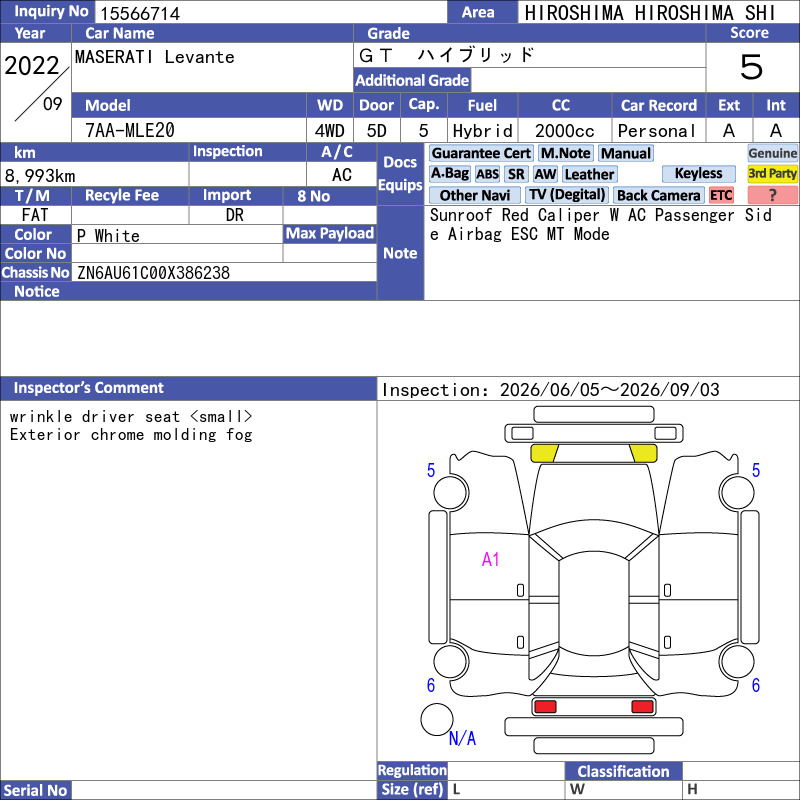
Task: Click the Notice label
Action: click(37, 291)
